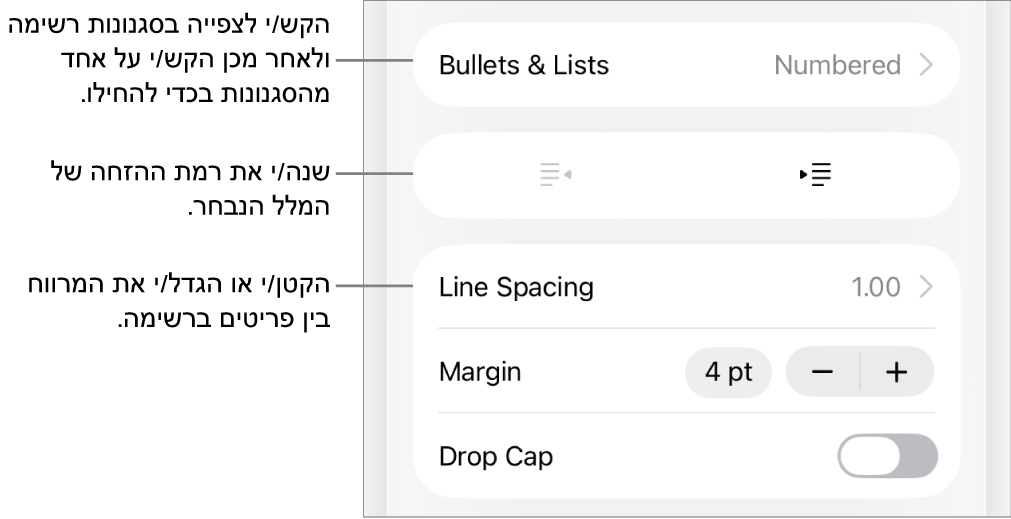Click the Margin label
This screenshot has height=519, width=1011.
[x=480, y=373]
